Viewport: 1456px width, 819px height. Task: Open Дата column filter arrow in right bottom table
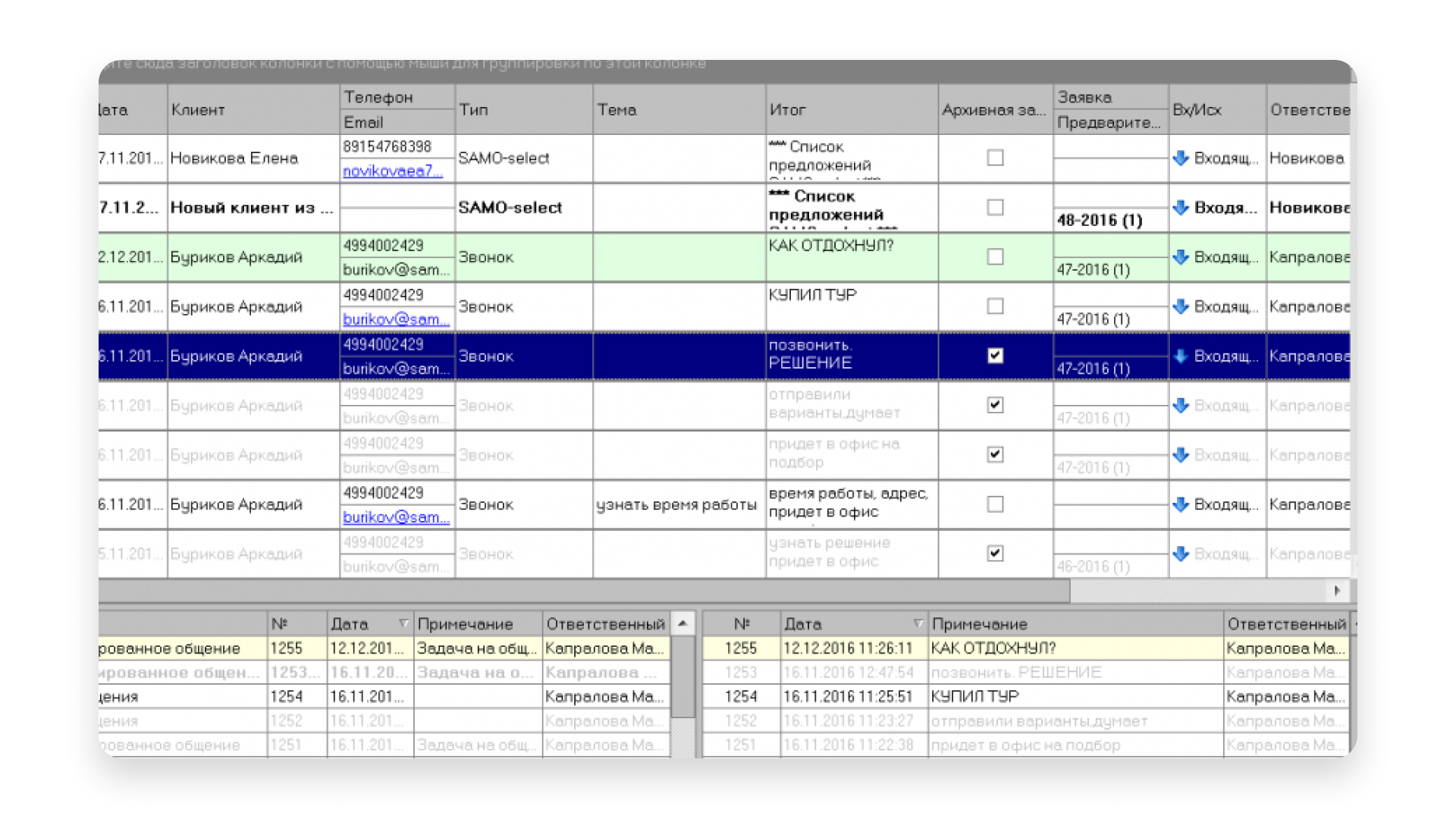[x=918, y=623]
